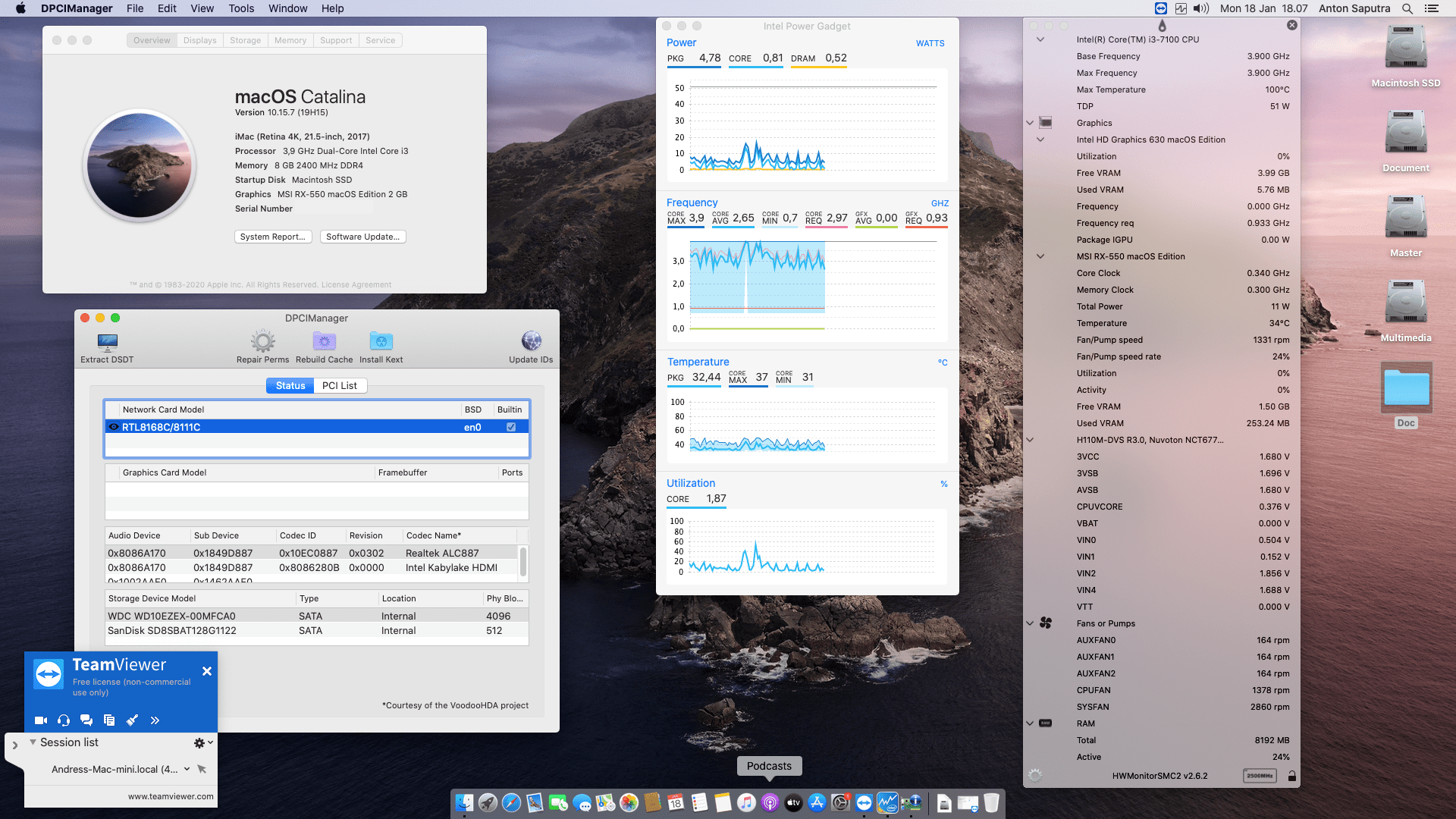Collapse the RAM section in HWMonitor
This screenshot has height=819, width=1456.
[1030, 723]
